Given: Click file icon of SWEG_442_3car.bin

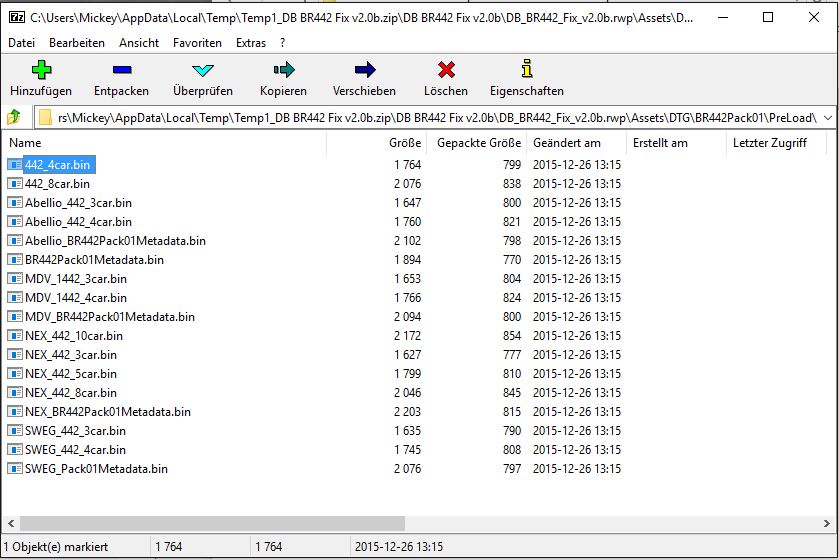Looking at the screenshot, I should pyautogui.click(x=15, y=431).
